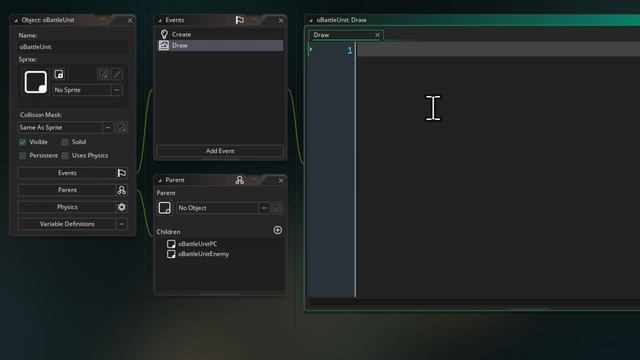This screenshot has width=640, height=360.
Task: Click the Physics button
Action: pyautogui.click(x=67, y=207)
